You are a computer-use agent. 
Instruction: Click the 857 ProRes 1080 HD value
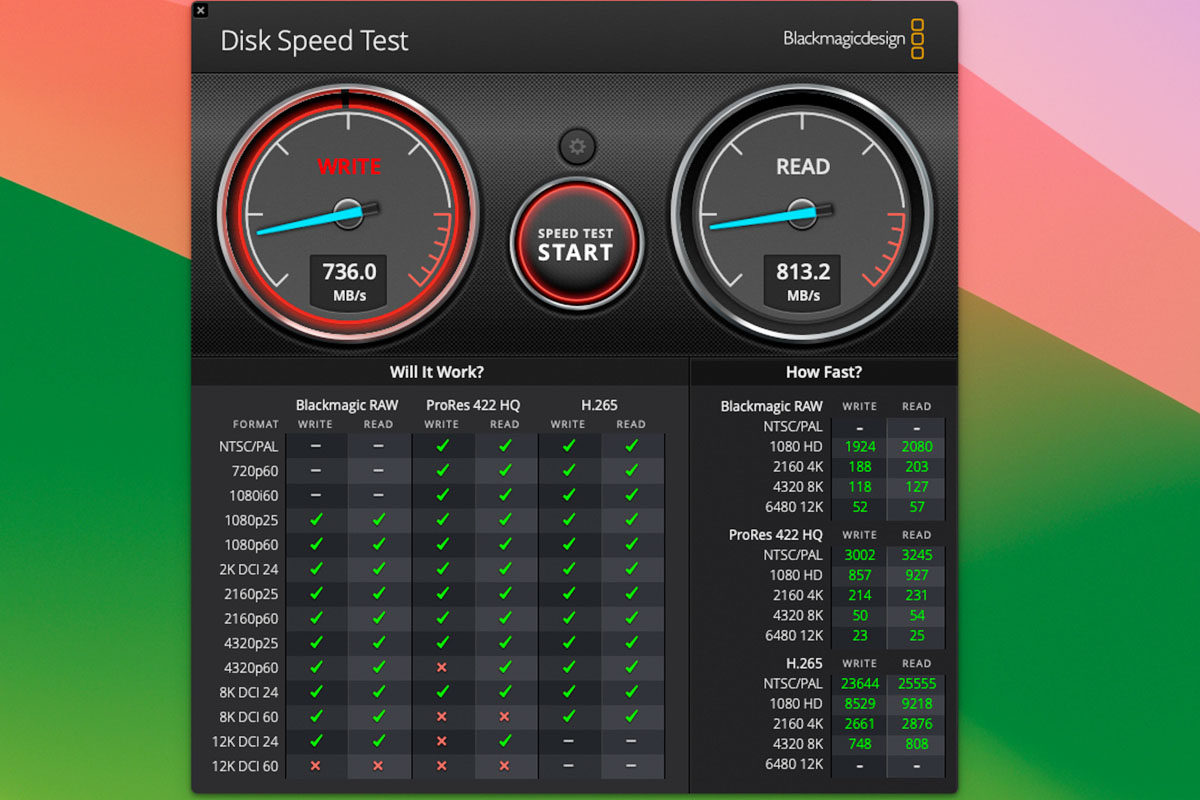859,575
